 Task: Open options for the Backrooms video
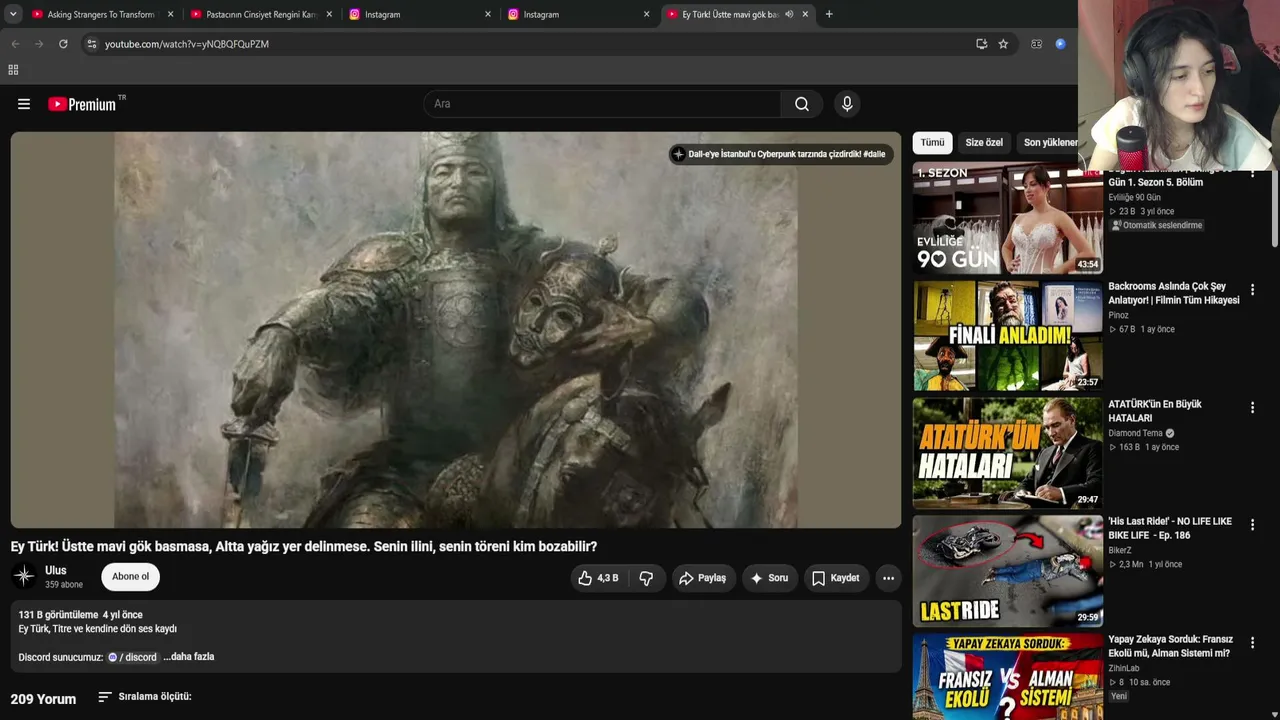1252,290
